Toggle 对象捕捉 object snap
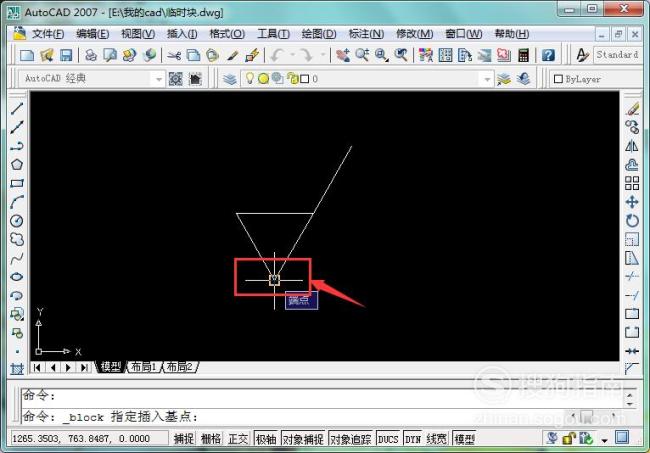The height and width of the screenshot is (453, 650). [303, 438]
